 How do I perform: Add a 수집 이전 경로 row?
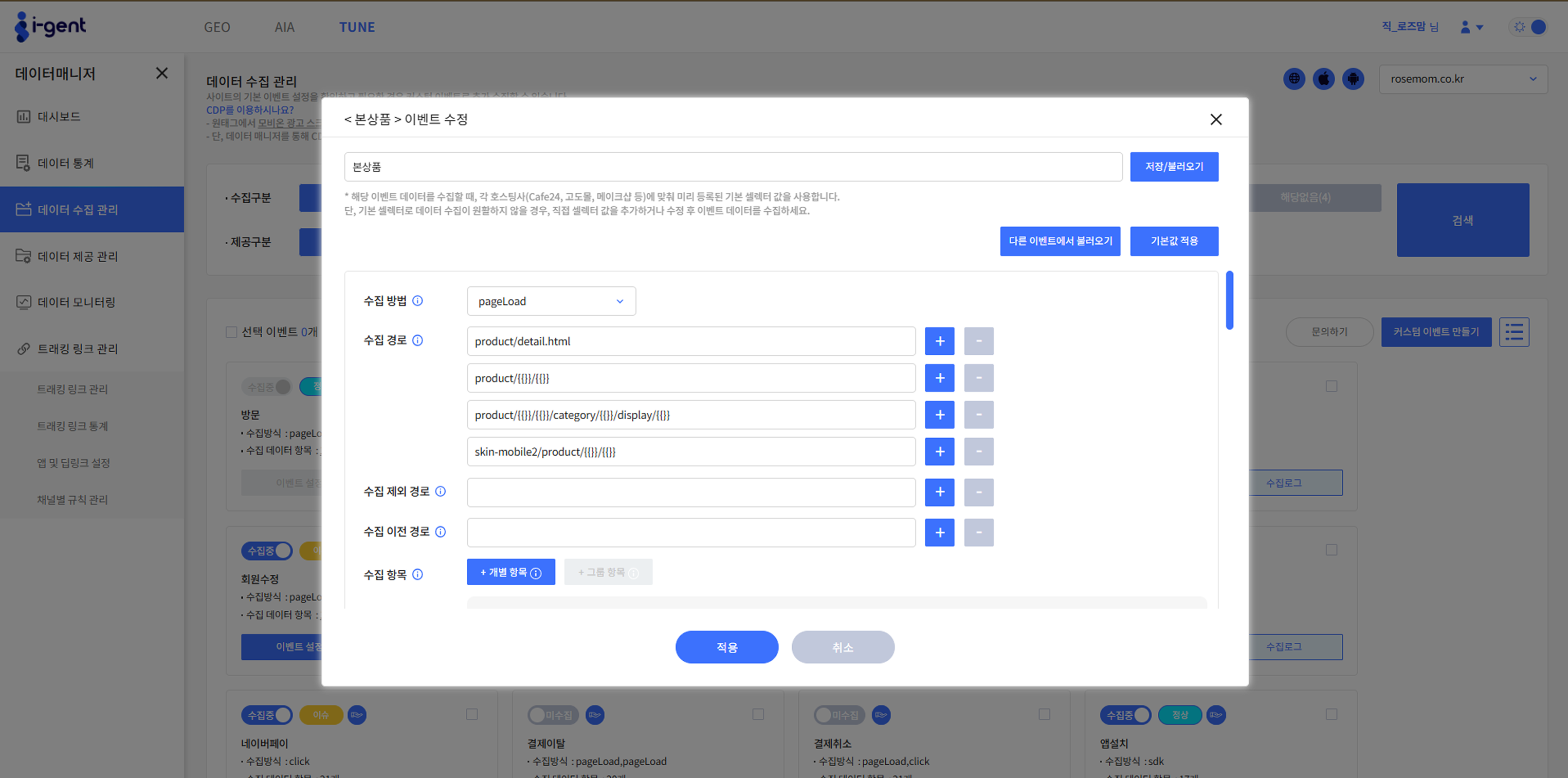pyautogui.click(x=939, y=533)
